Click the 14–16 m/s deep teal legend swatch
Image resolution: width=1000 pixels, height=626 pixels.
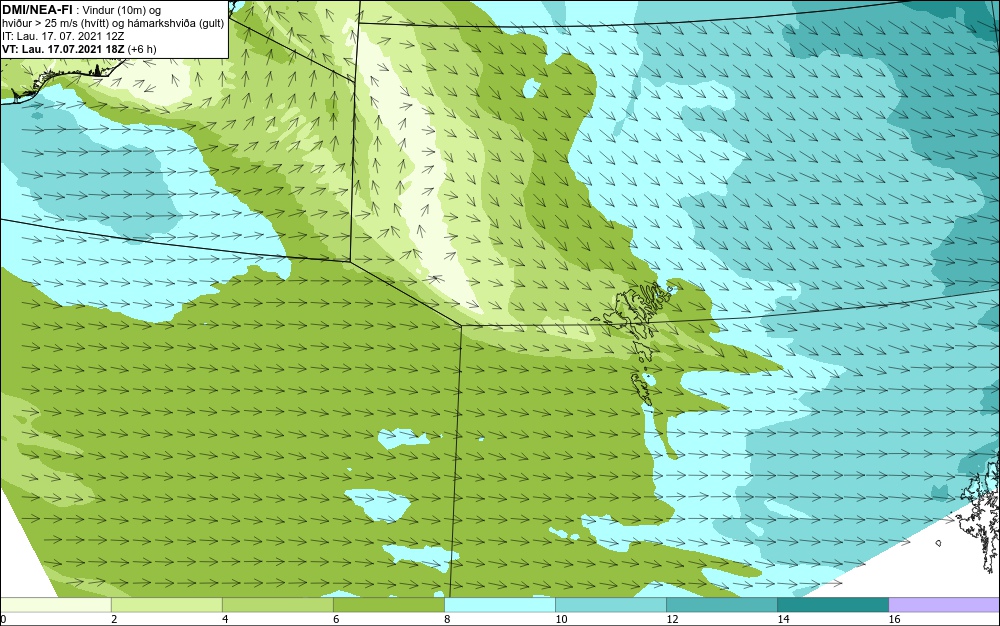(x=833, y=605)
